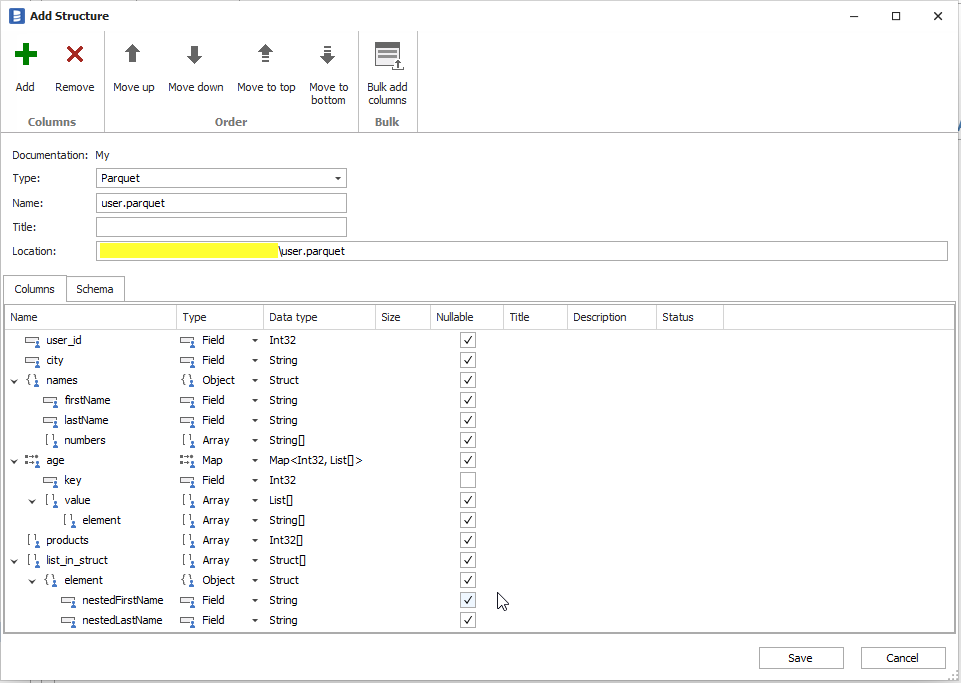961x683 pixels.
Task: Enable Nullable for the key row
Action: click(x=468, y=480)
